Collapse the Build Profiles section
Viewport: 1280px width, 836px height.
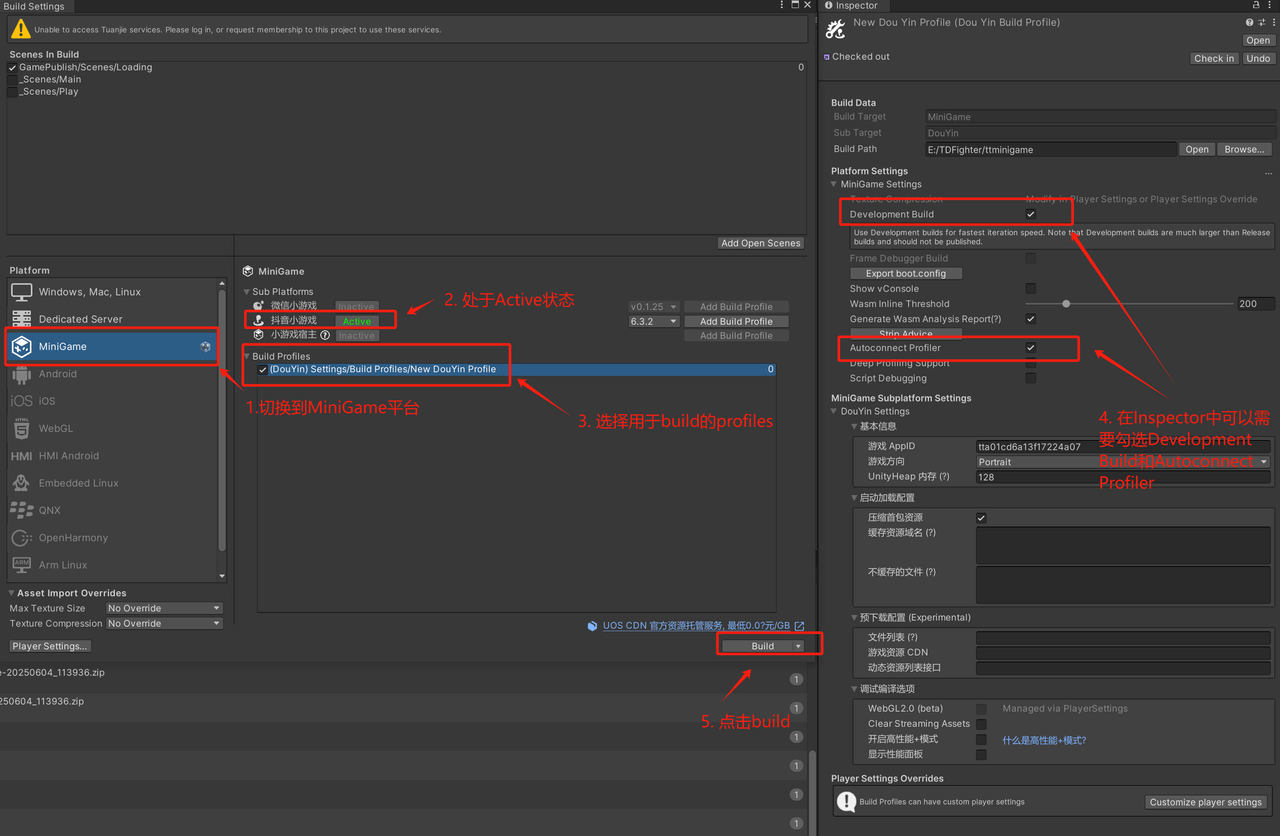coord(247,356)
